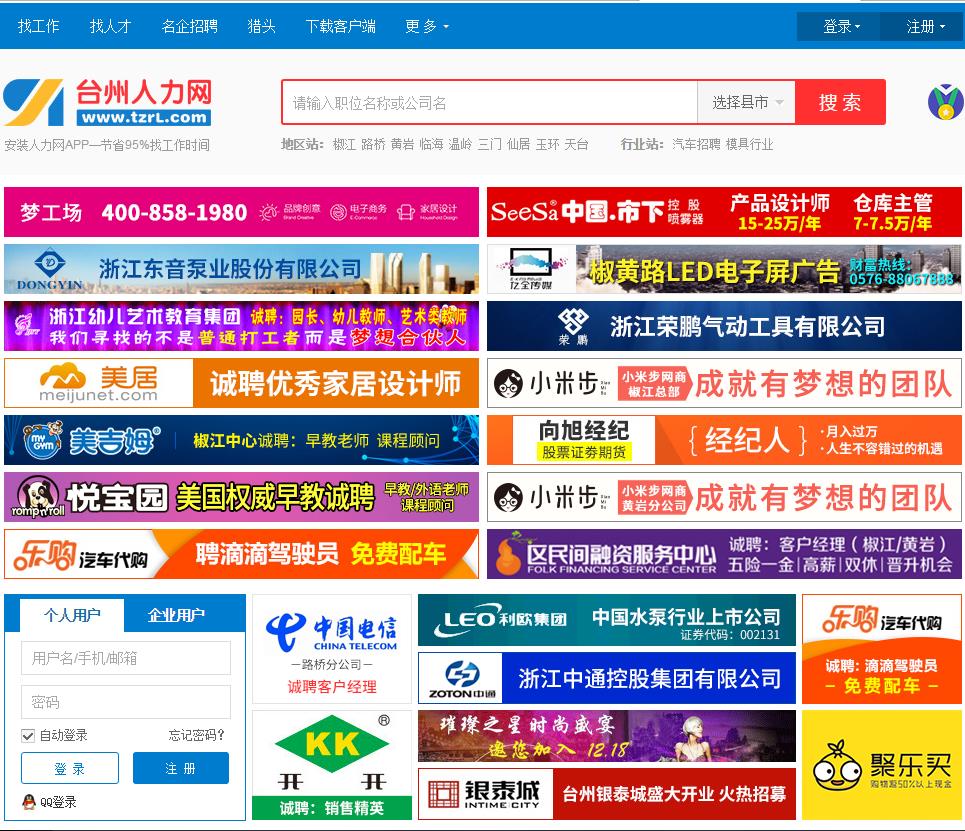This screenshot has height=831, width=965.
Task: Open the SeeSa 产品设计师 recruitment banner
Action: 724,212
